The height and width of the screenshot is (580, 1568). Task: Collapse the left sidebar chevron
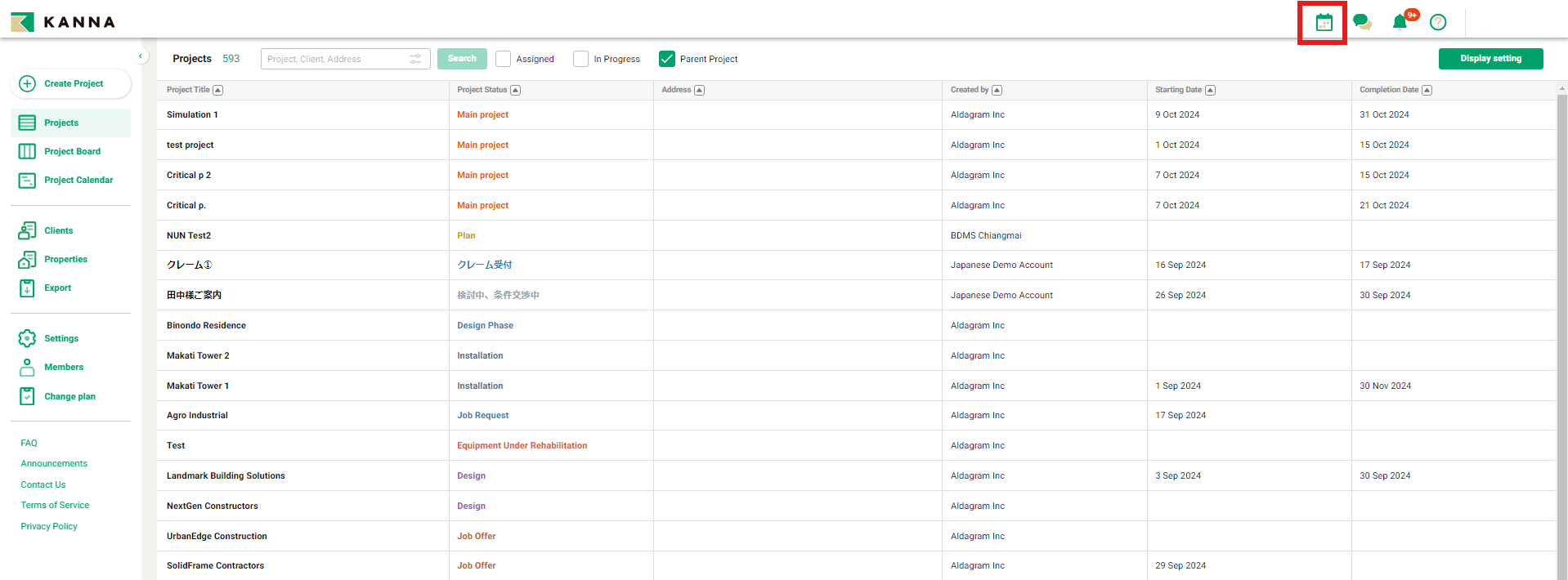141,56
